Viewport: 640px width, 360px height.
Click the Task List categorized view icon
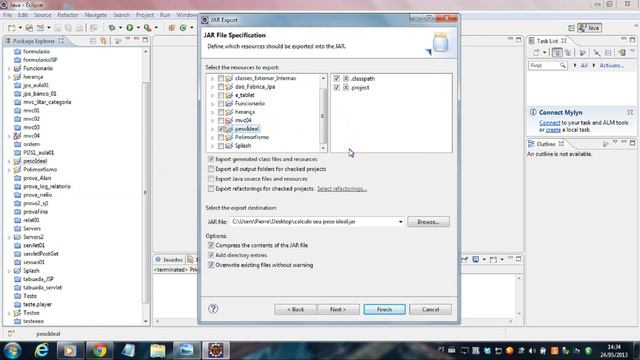(x=557, y=53)
